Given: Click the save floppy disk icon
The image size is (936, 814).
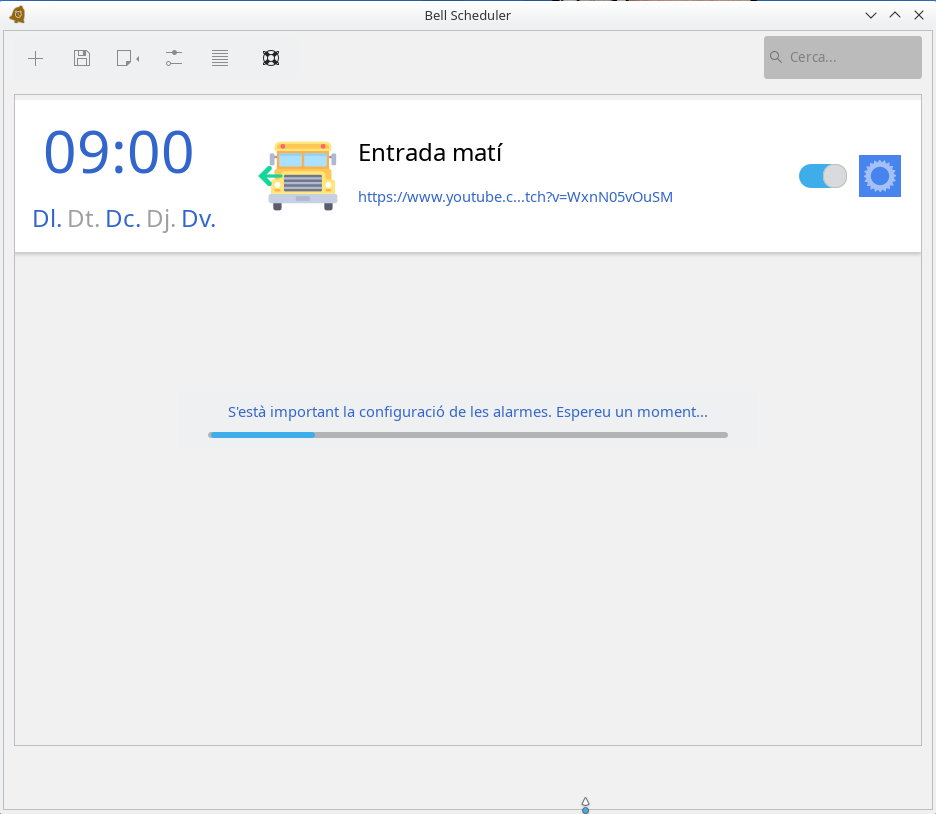Looking at the screenshot, I should pos(82,58).
